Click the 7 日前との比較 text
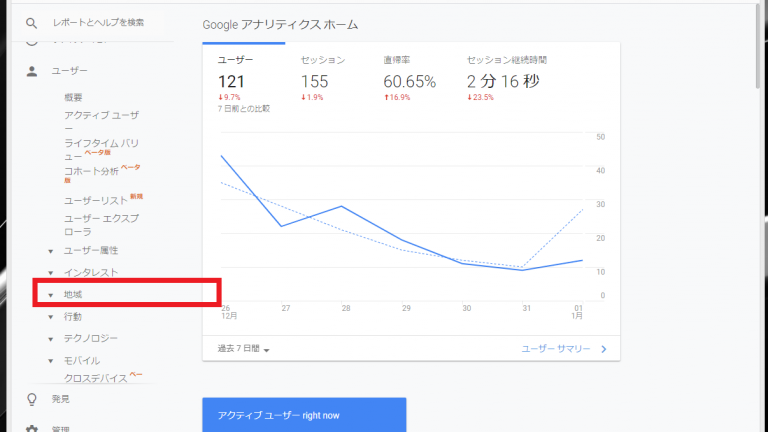 [x=244, y=109]
